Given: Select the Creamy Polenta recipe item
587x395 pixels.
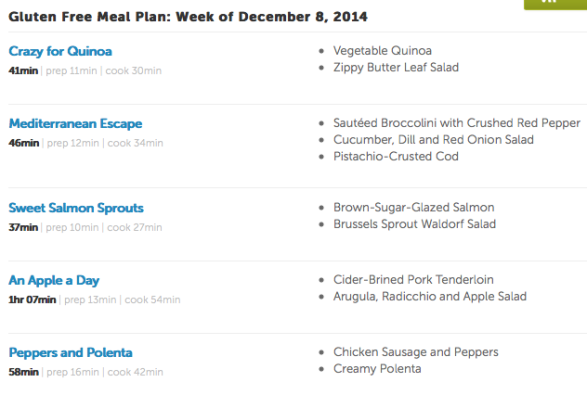Looking at the screenshot, I should coord(377,369).
